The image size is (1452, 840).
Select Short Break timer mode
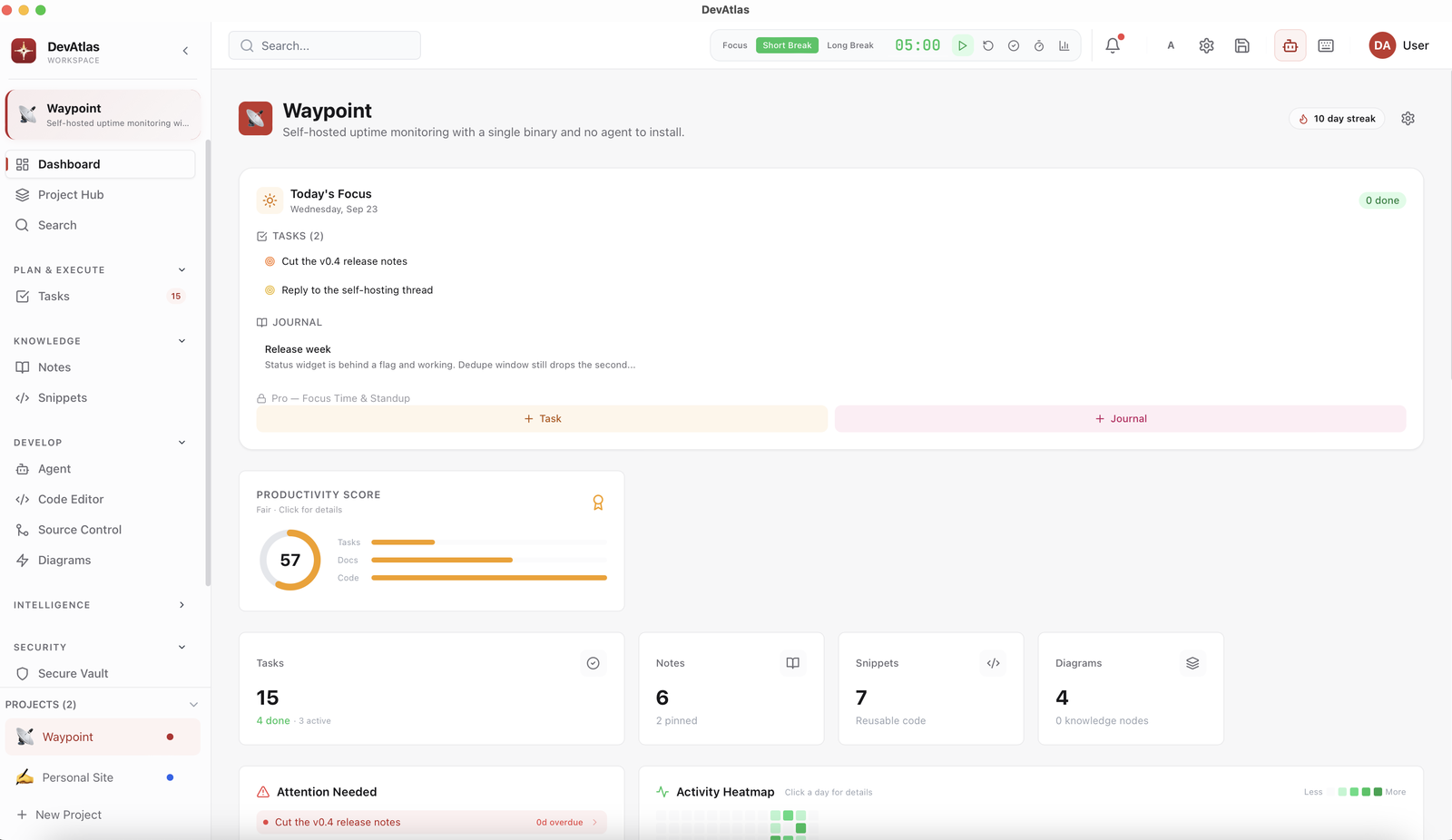pyautogui.click(x=787, y=45)
